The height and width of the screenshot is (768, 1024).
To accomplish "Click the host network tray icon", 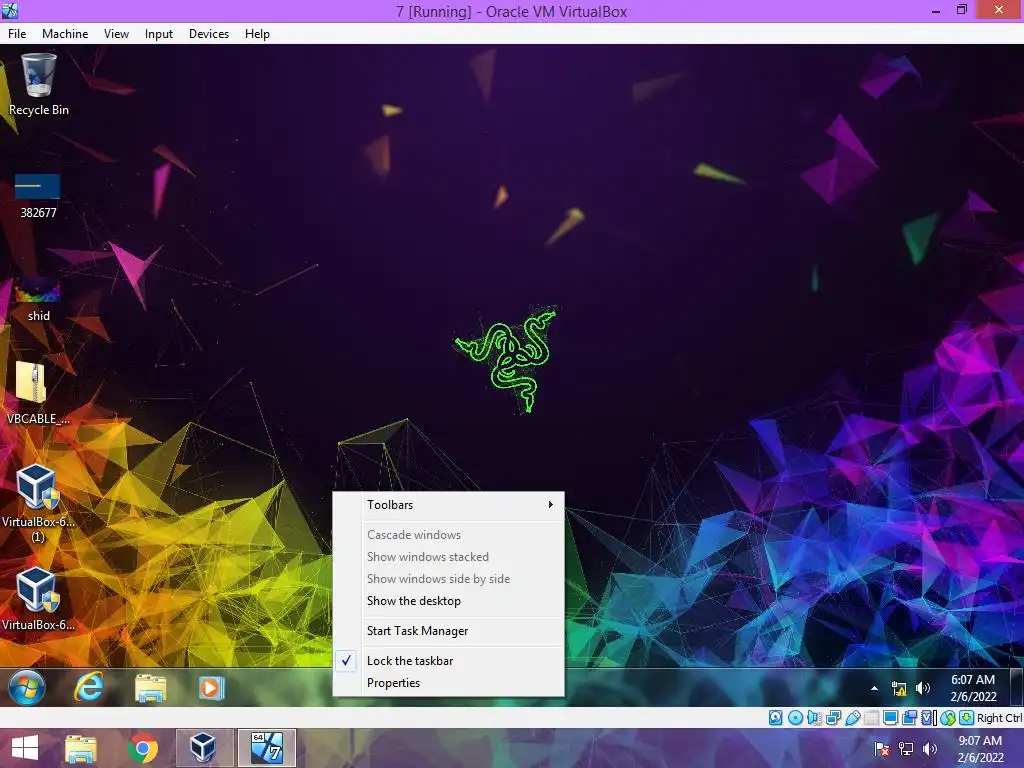I will [x=906, y=748].
